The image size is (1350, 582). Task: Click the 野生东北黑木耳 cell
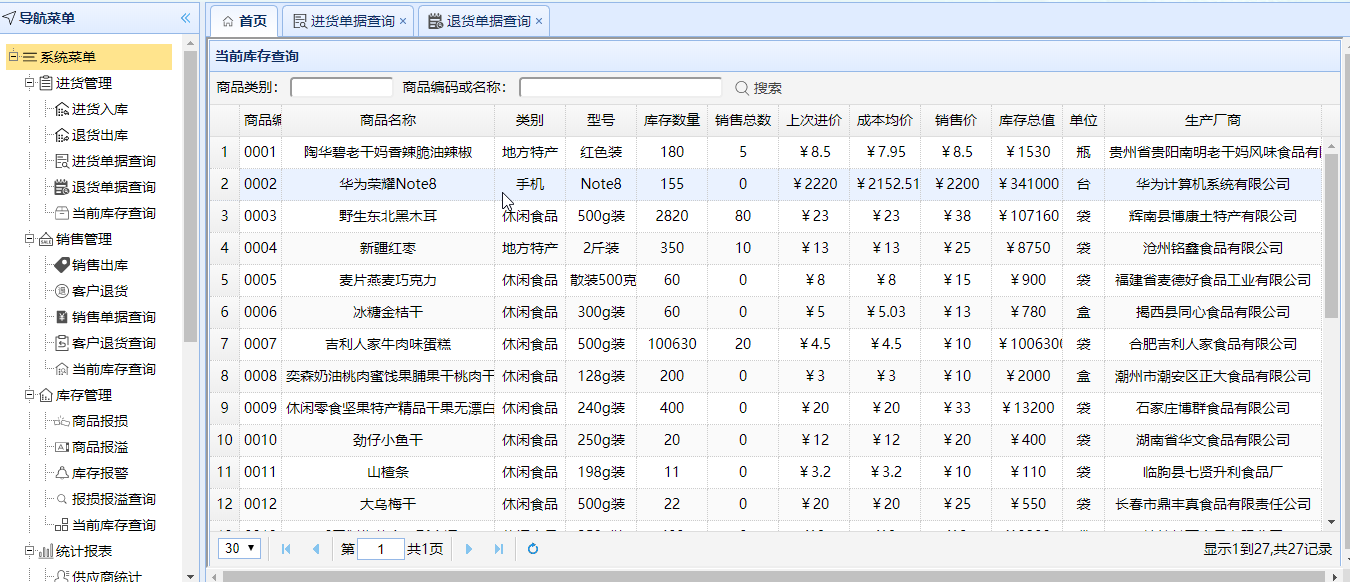coord(388,216)
